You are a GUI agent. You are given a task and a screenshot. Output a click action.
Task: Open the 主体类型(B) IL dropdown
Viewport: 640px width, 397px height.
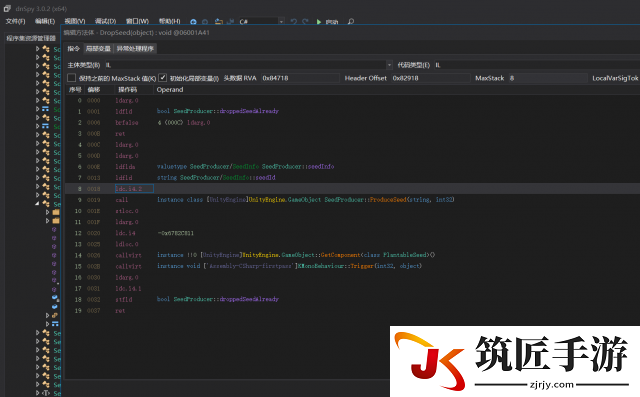tap(249, 65)
